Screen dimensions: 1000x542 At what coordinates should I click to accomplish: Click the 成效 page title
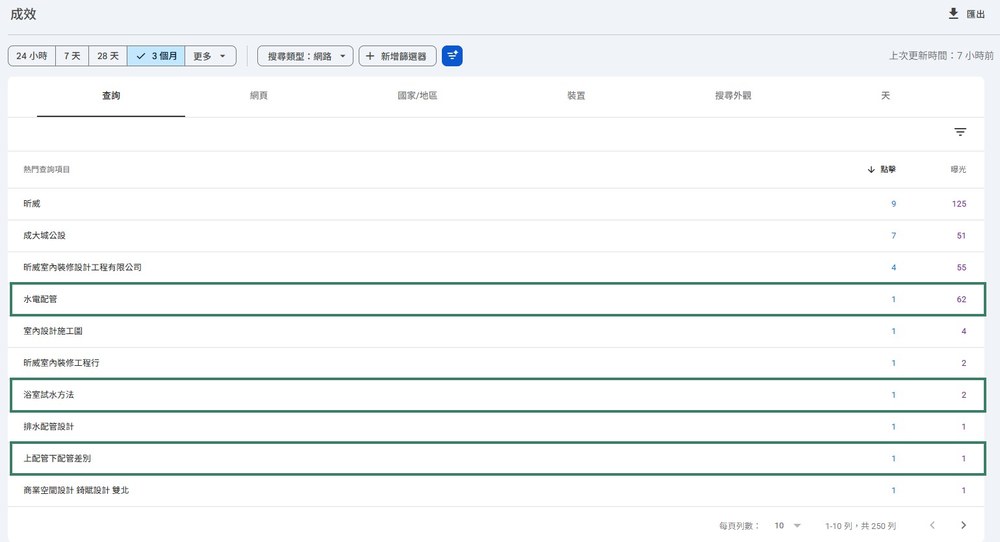23,14
